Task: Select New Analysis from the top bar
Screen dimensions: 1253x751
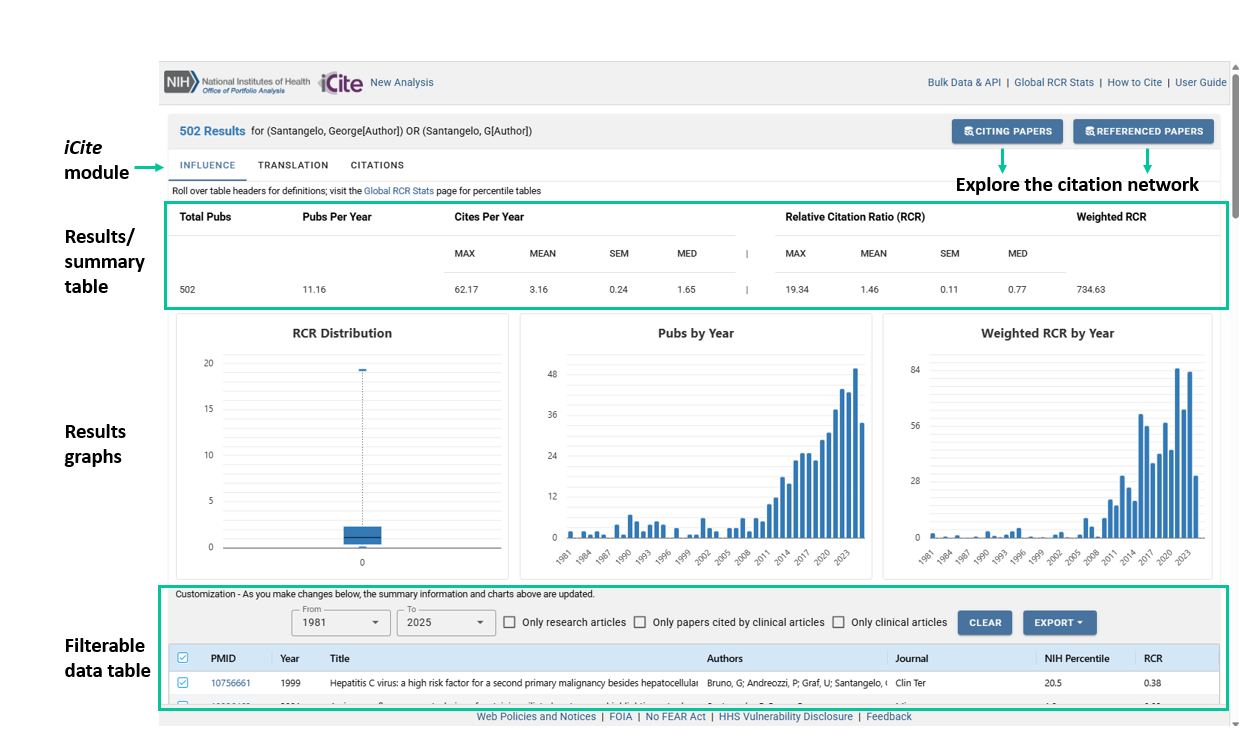Action: [x=401, y=82]
